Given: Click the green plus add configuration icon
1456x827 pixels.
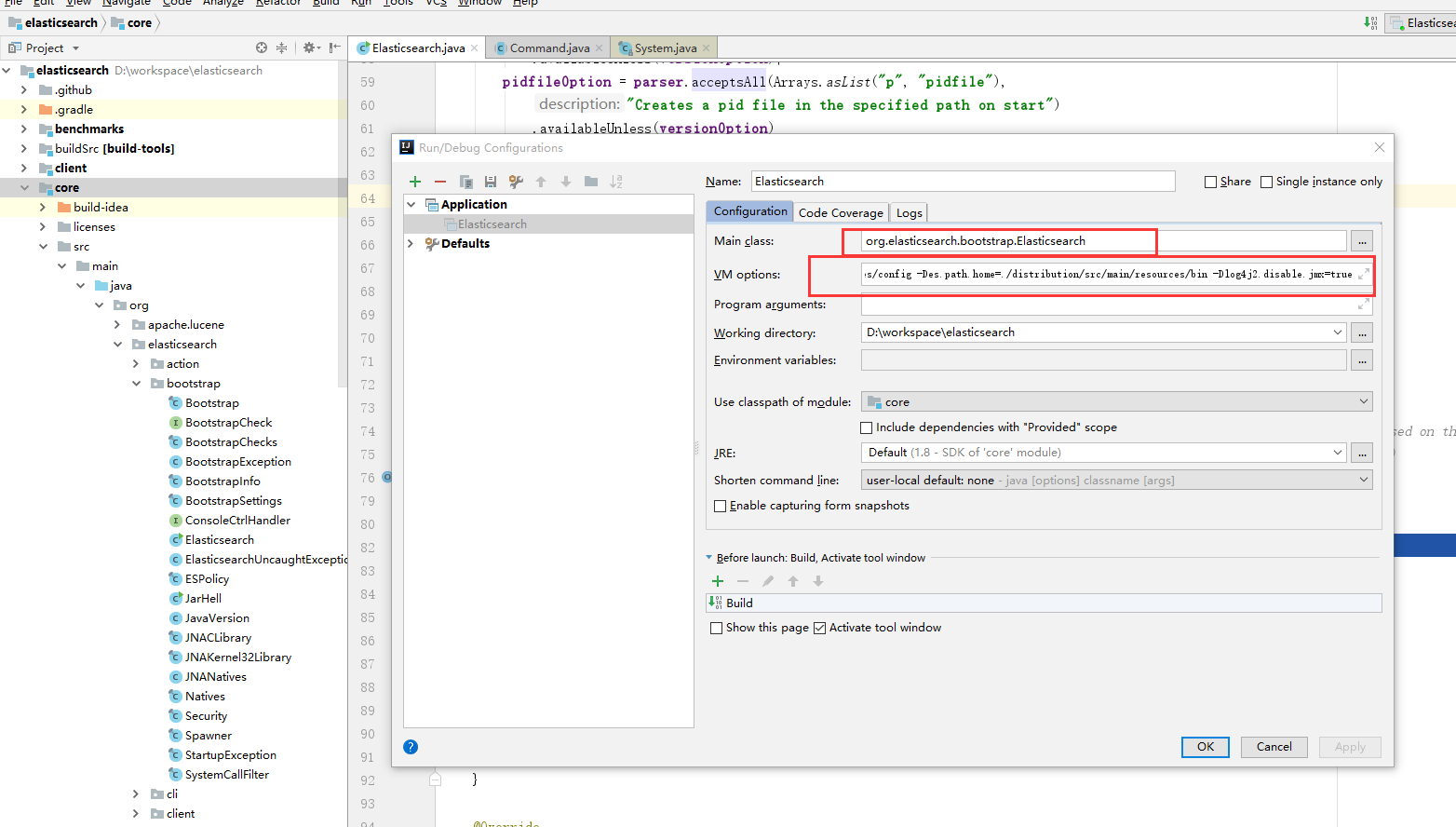Looking at the screenshot, I should pyautogui.click(x=415, y=182).
